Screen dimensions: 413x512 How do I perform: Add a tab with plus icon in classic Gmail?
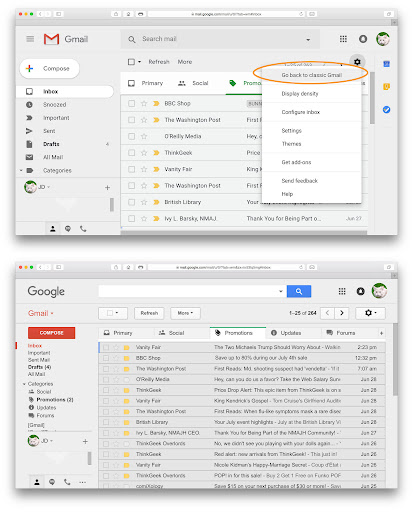[x=381, y=333]
